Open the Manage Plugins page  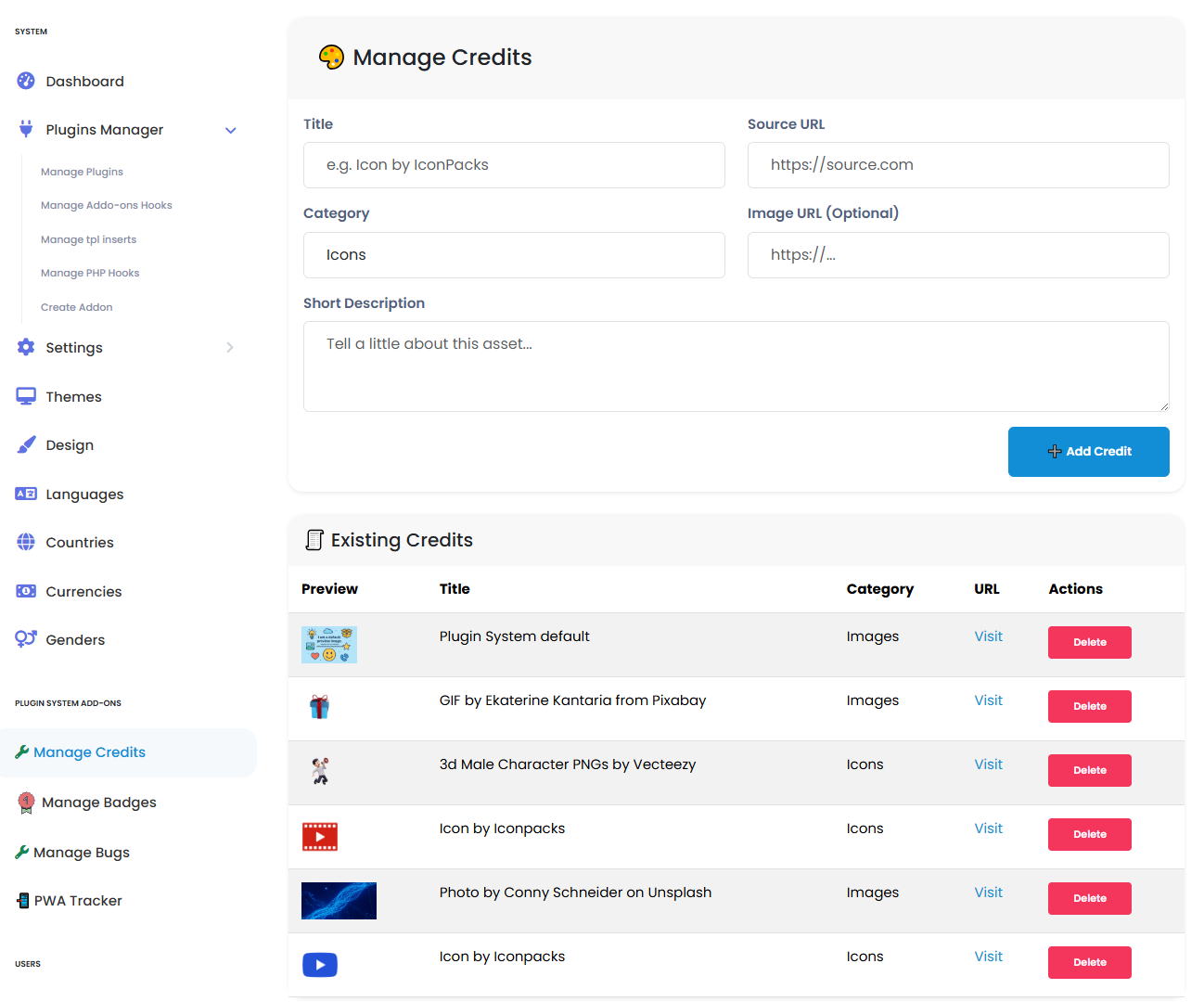(x=81, y=171)
